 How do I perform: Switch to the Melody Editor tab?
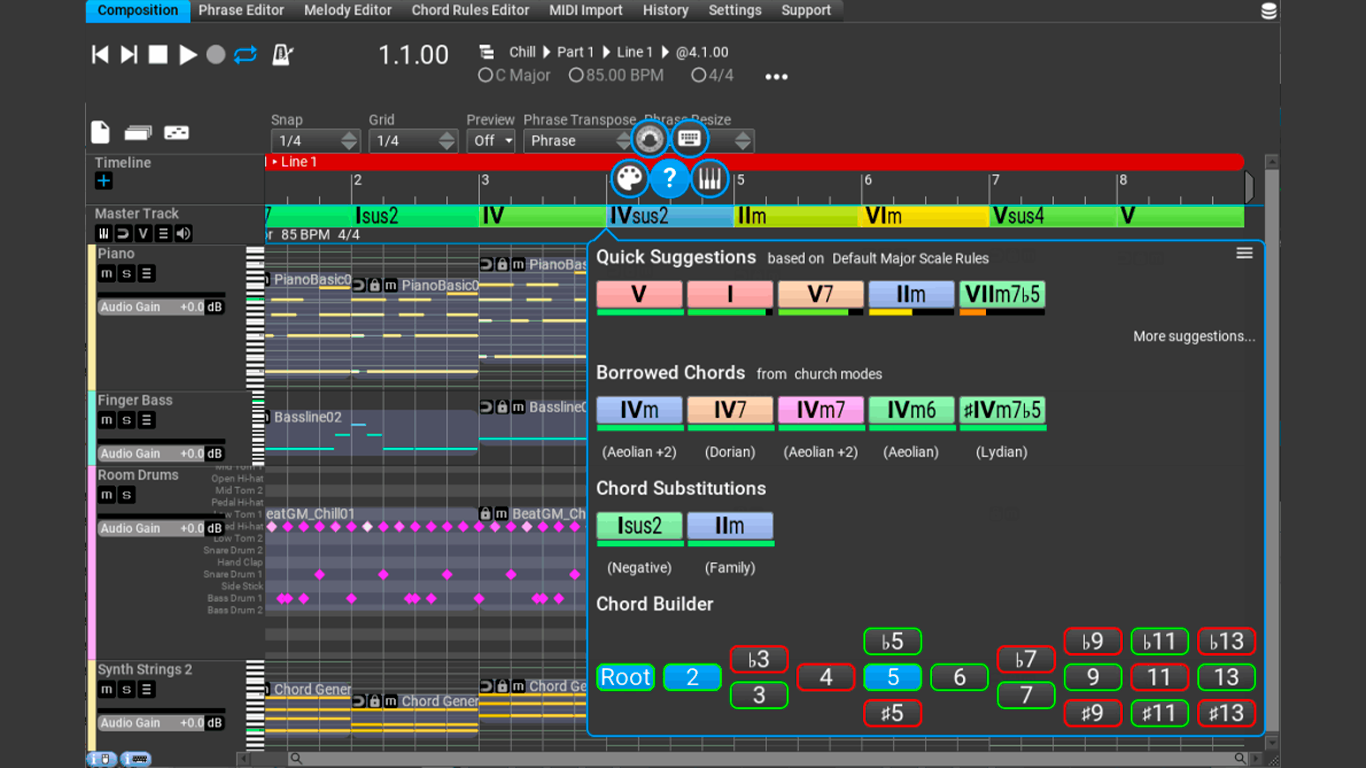pyautogui.click(x=348, y=10)
